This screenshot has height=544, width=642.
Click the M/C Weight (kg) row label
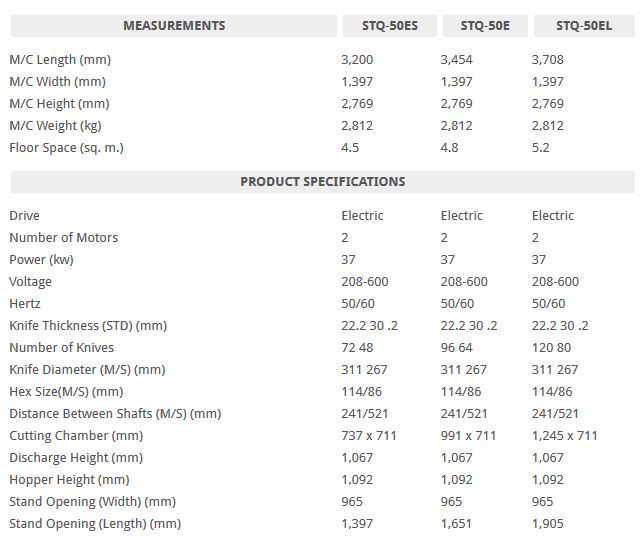pos(55,126)
